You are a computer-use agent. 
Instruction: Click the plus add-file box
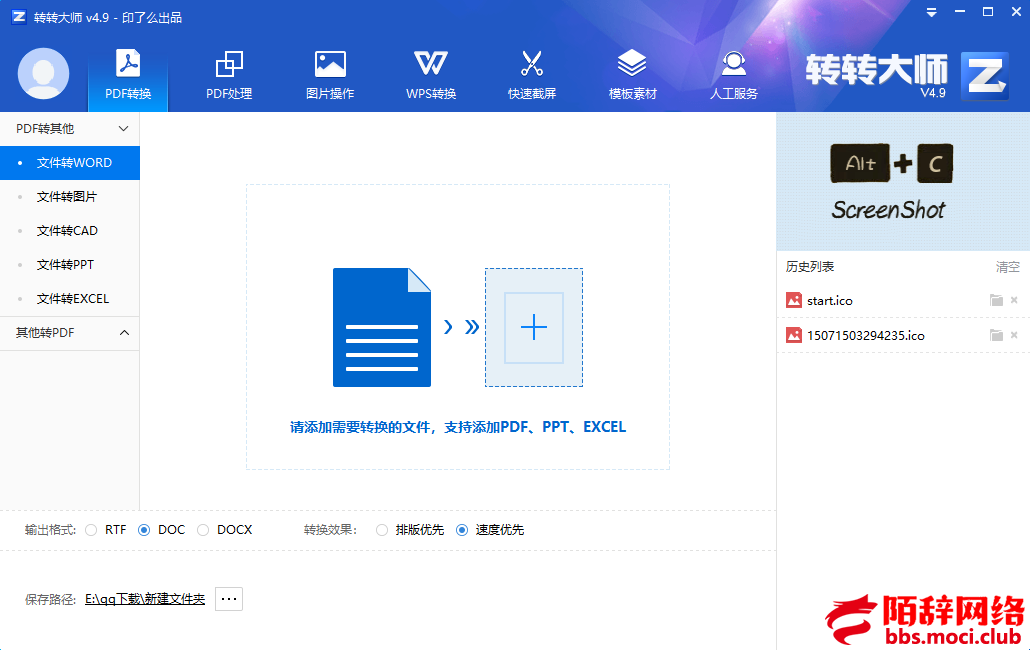pyautogui.click(x=533, y=327)
